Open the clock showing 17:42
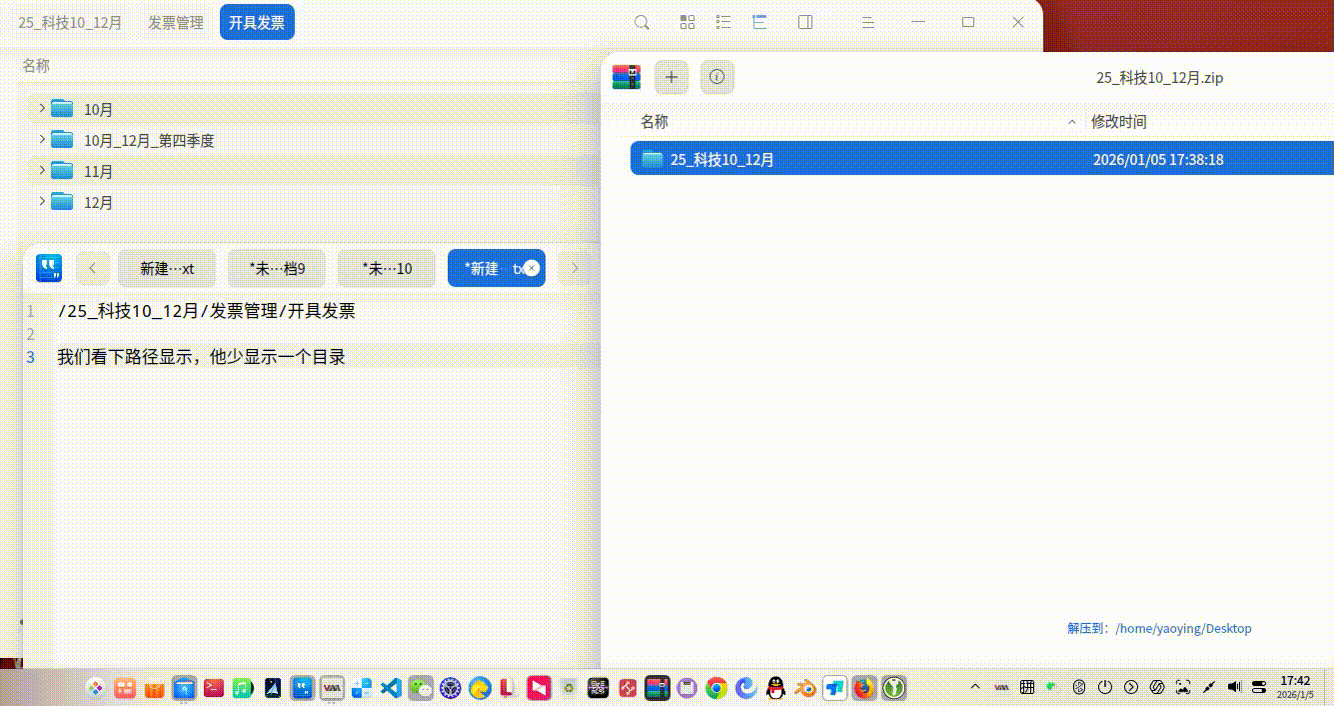The width and height of the screenshot is (1334, 706). click(1295, 687)
